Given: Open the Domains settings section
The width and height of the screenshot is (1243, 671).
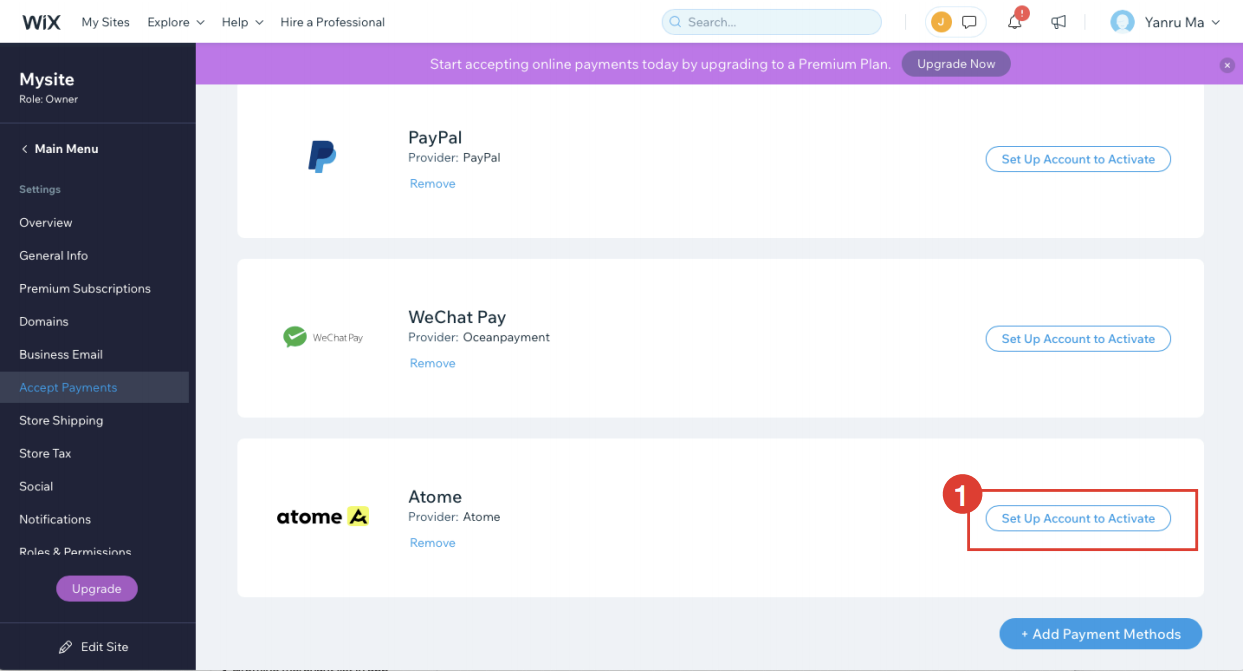Looking at the screenshot, I should click(x=43, y=321).
